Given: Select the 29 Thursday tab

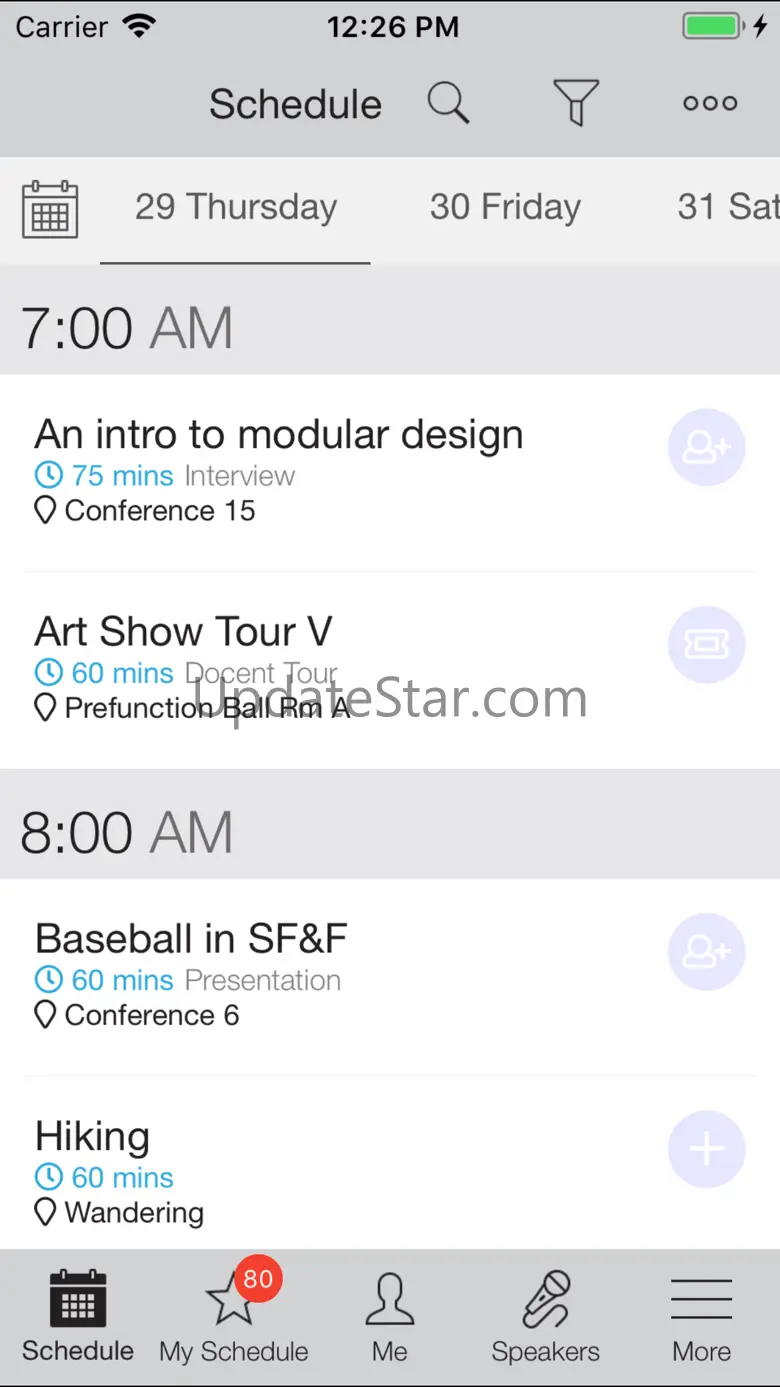Looking at the screenshot, I should pos(236,207).
